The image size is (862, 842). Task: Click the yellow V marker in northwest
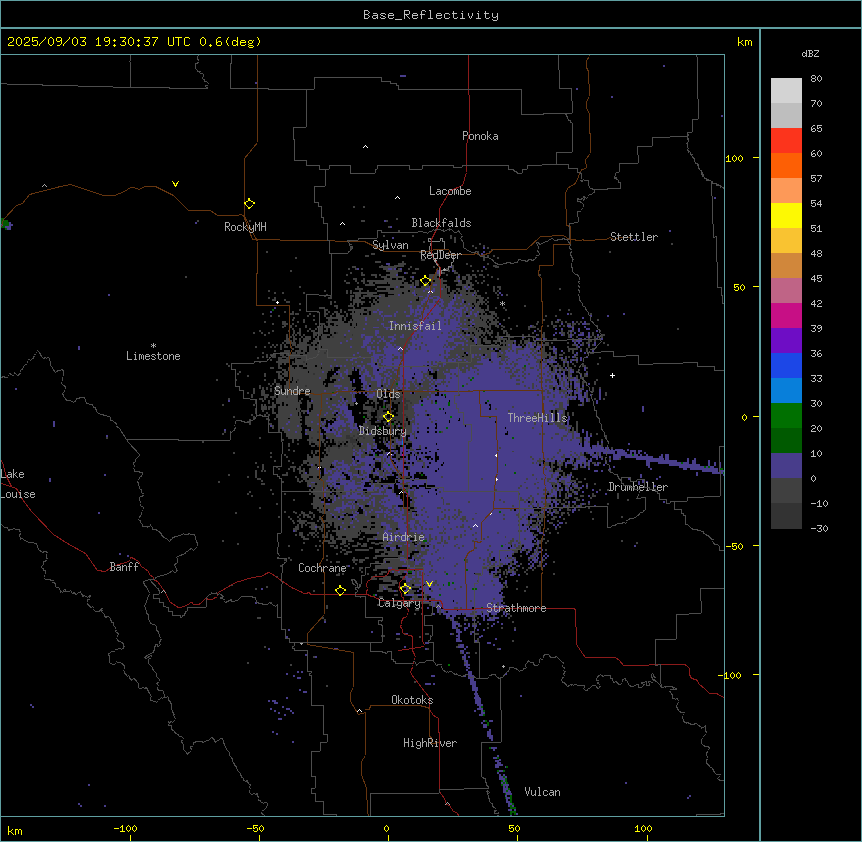175,184
